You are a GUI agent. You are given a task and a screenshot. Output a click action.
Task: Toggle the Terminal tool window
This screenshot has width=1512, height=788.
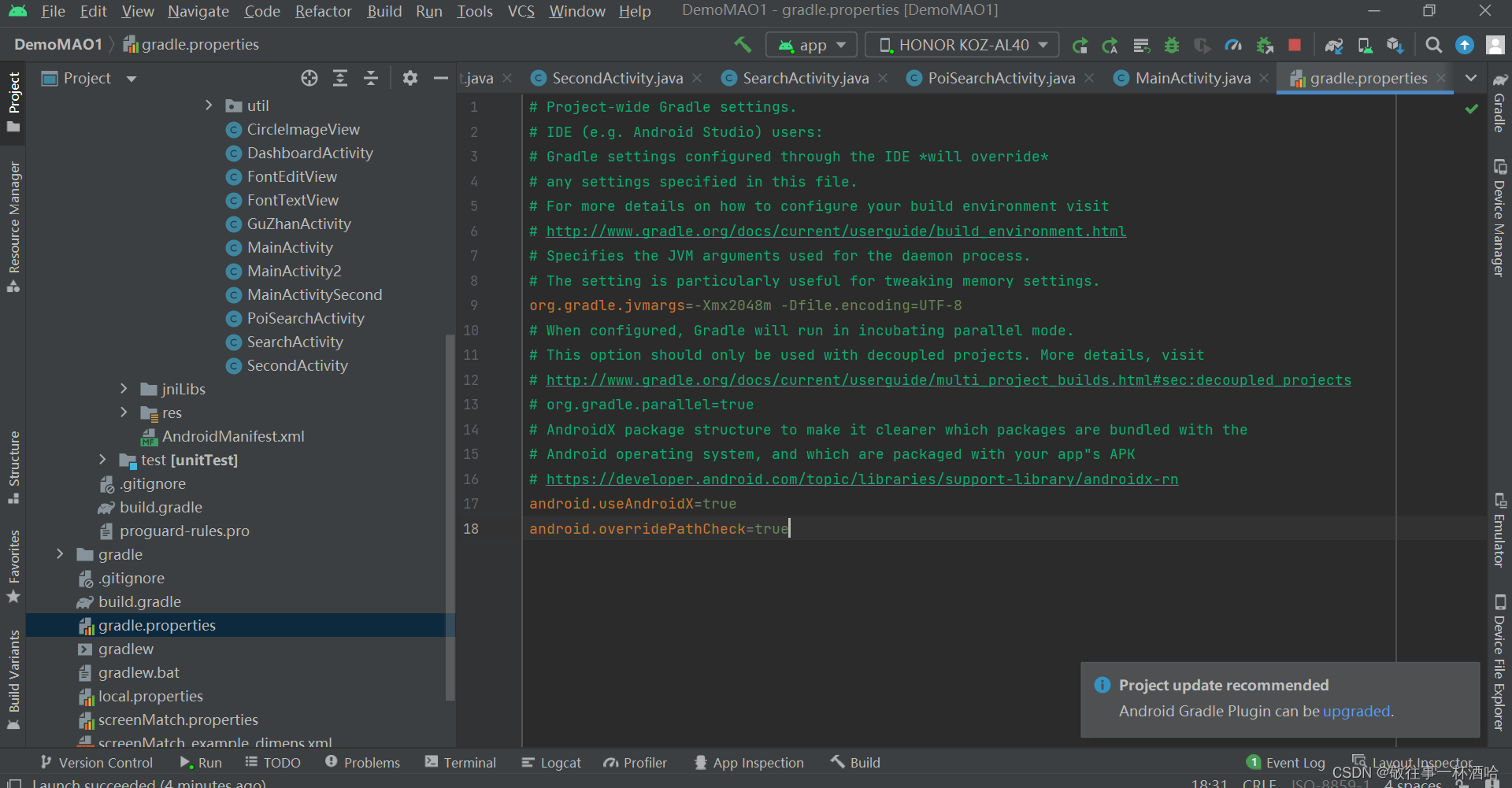[461, 762]
